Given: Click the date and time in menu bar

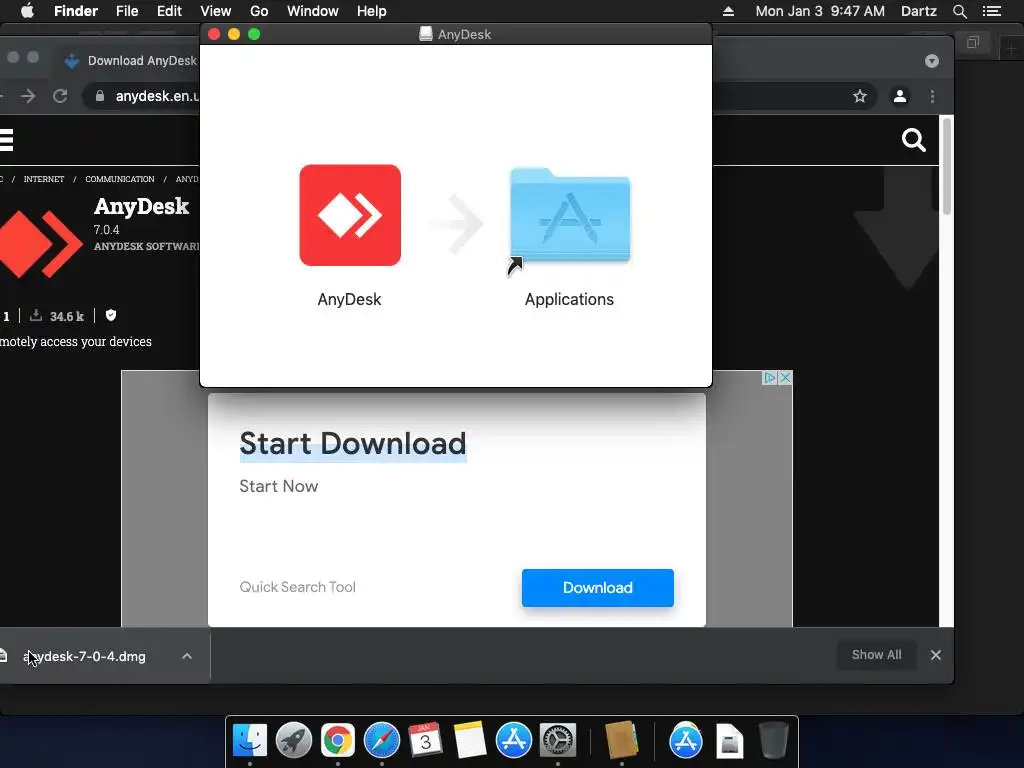Looking at the screenshot, I should coord(820,11).
